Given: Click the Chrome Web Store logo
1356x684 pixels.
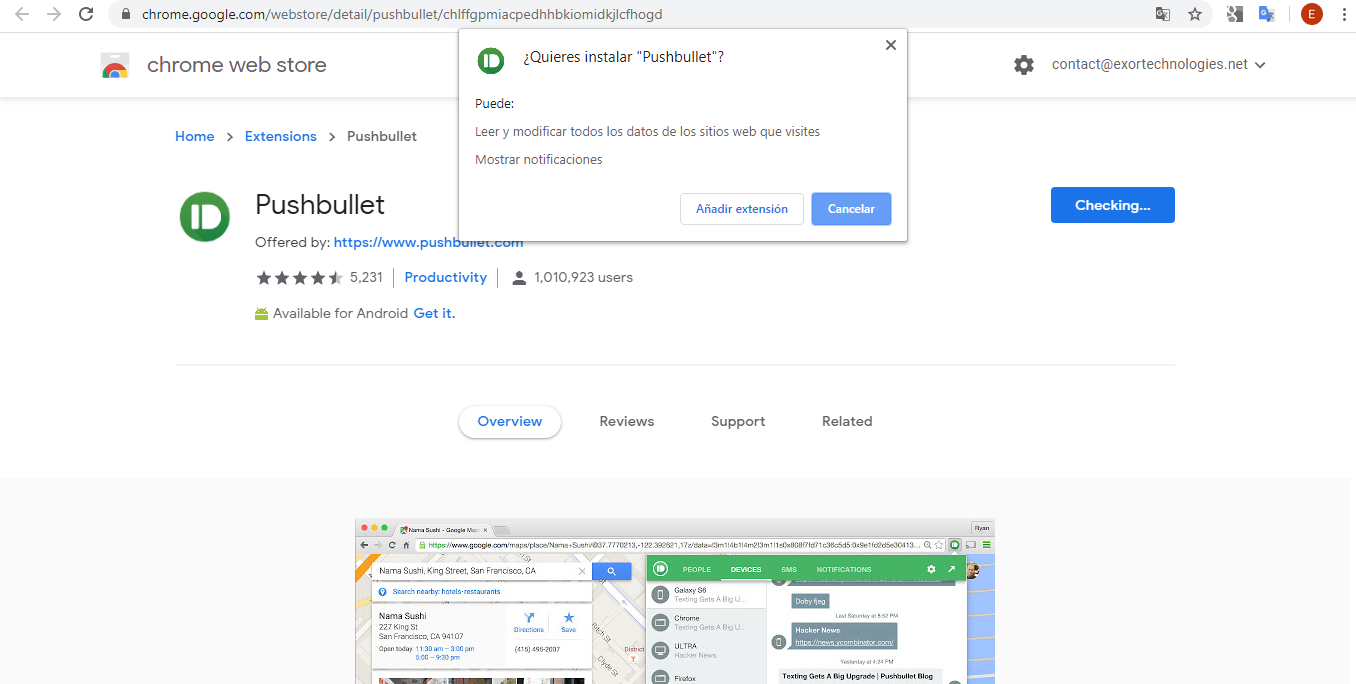Looking at the screenshot, I should click(115, 66).
